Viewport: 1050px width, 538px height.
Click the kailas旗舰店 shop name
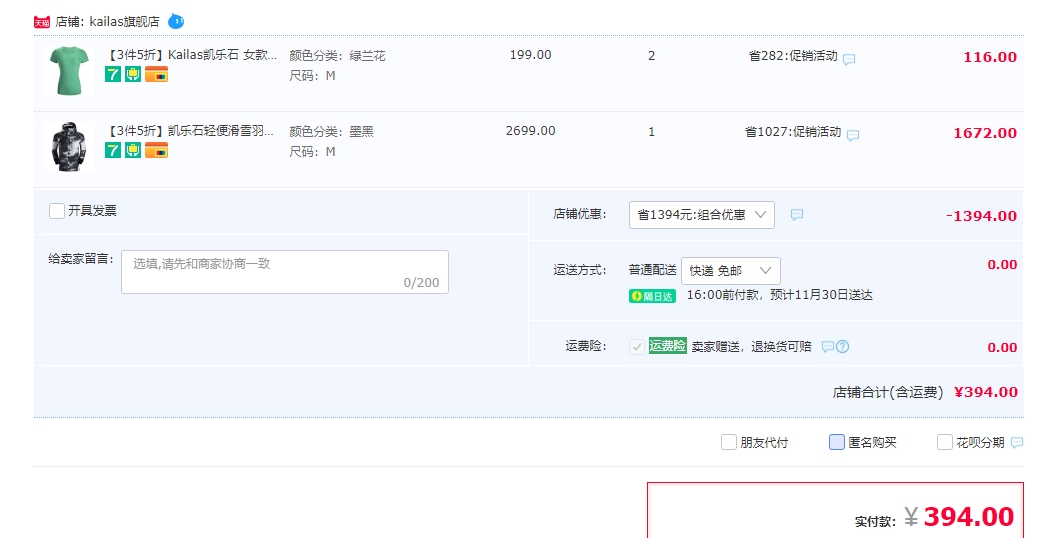[x=125, y=21]
